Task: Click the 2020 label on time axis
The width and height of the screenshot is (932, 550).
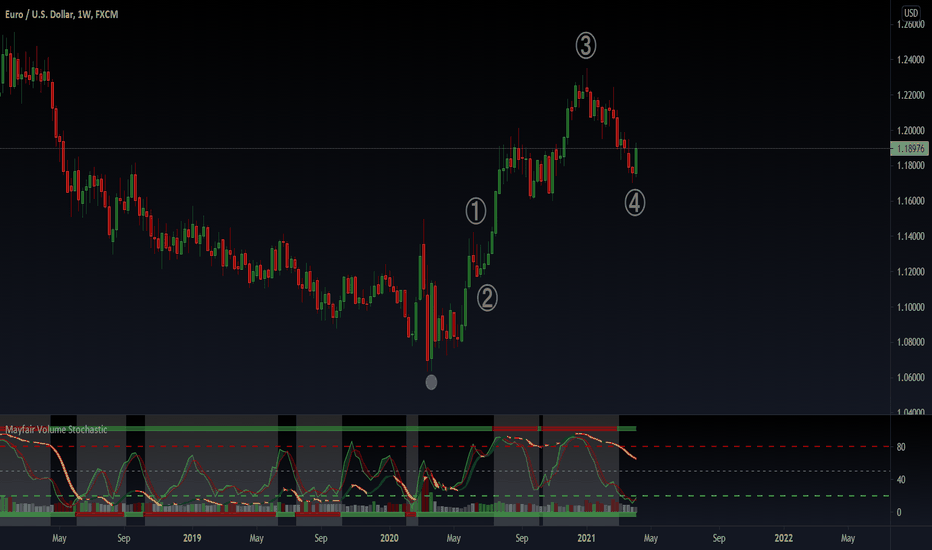Action: pos(389,538)
